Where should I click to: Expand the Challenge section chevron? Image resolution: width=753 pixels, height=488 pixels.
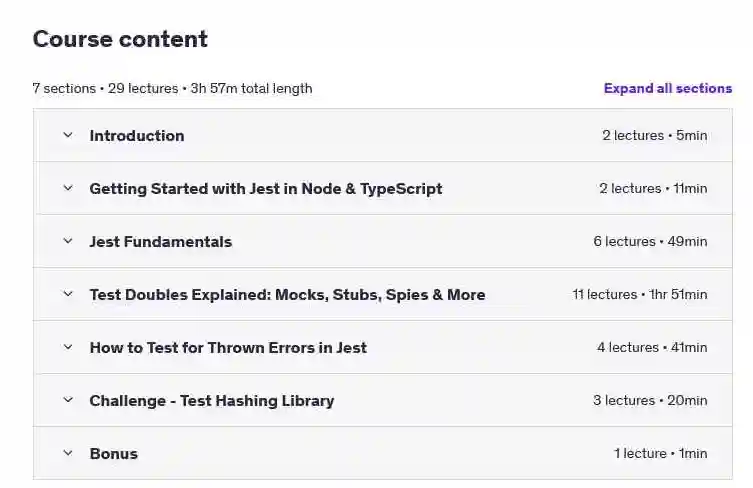click(x=68, y=399)
